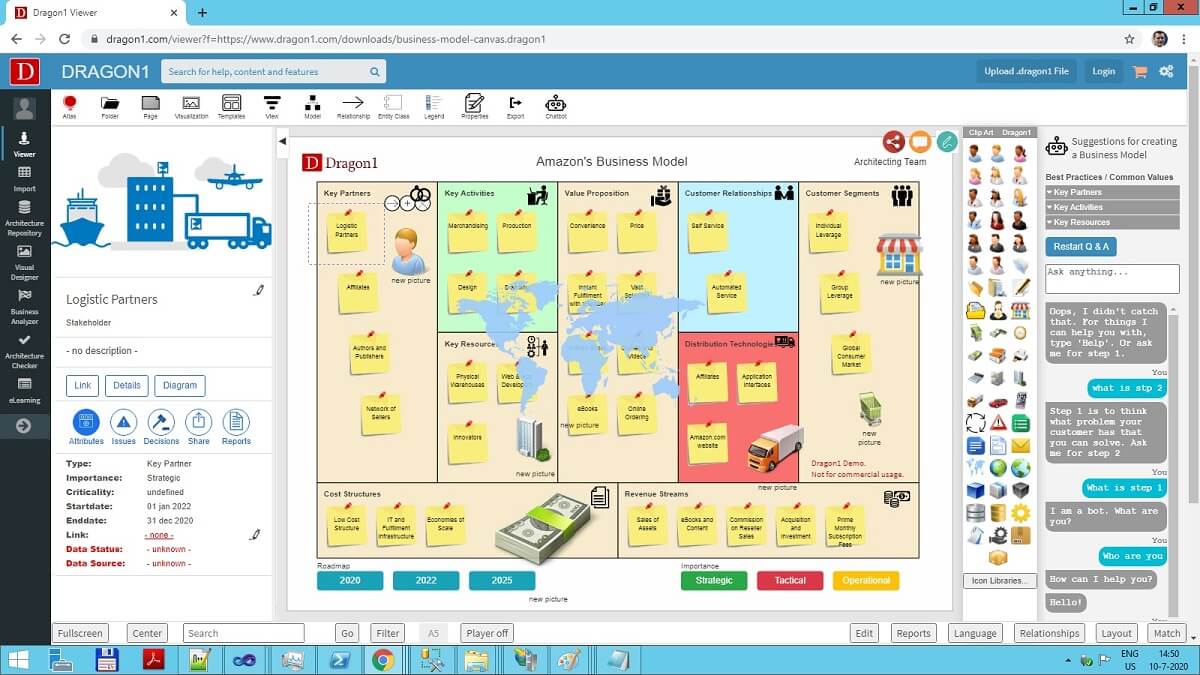Open the Properties toolbar icon
The height and width of the screenshot is (675, 1200).
tap(475, 106)
